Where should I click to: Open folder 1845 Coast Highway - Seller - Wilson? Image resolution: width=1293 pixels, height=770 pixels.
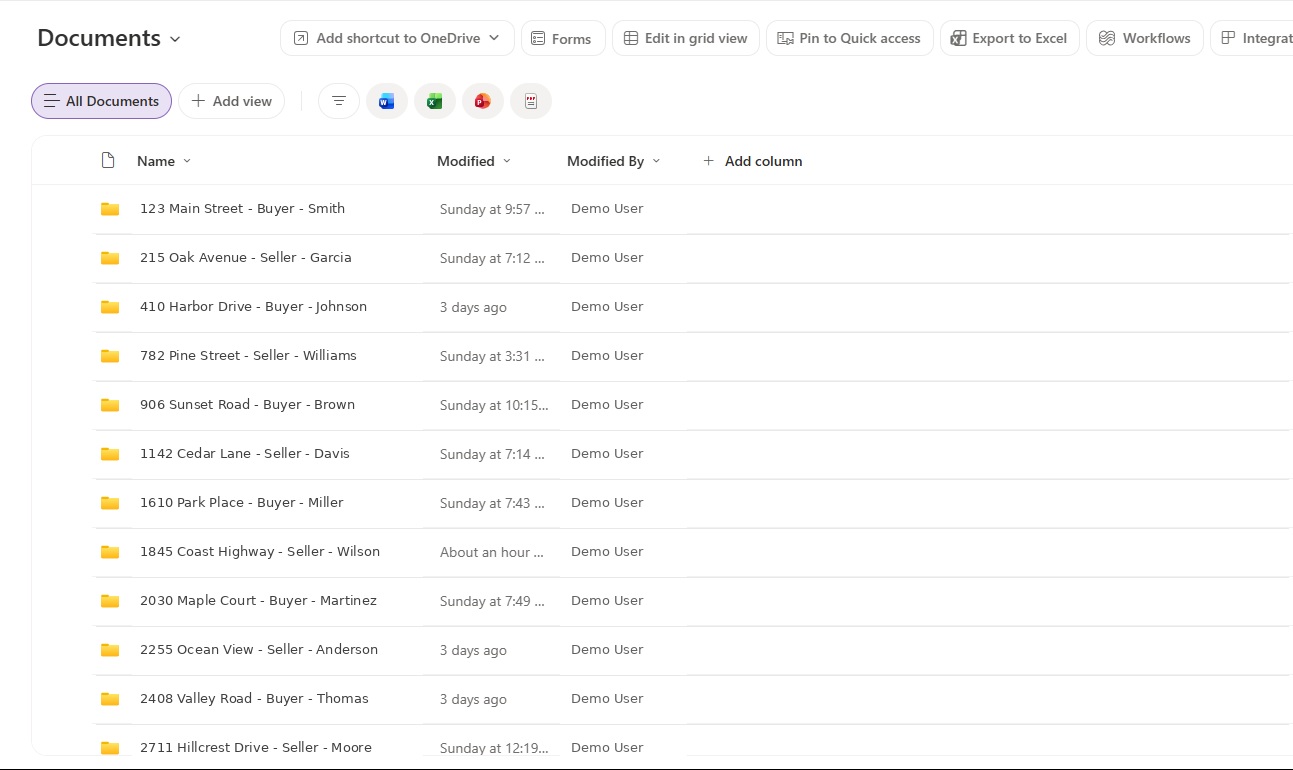tap(260, 552)
